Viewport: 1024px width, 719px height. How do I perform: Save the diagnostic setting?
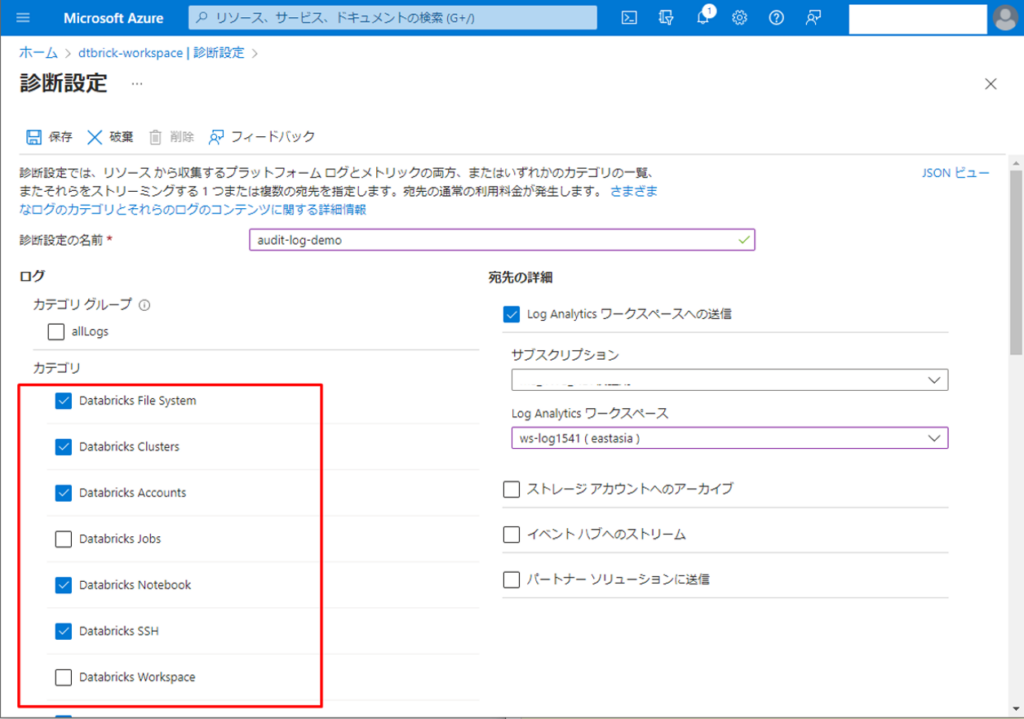[x=49, y=137]
